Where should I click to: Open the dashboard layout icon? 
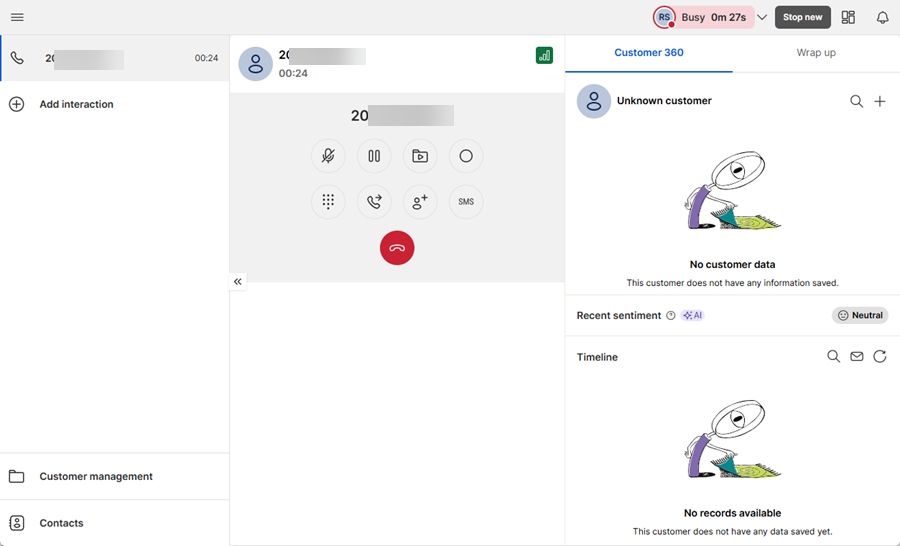click(848, 17)
